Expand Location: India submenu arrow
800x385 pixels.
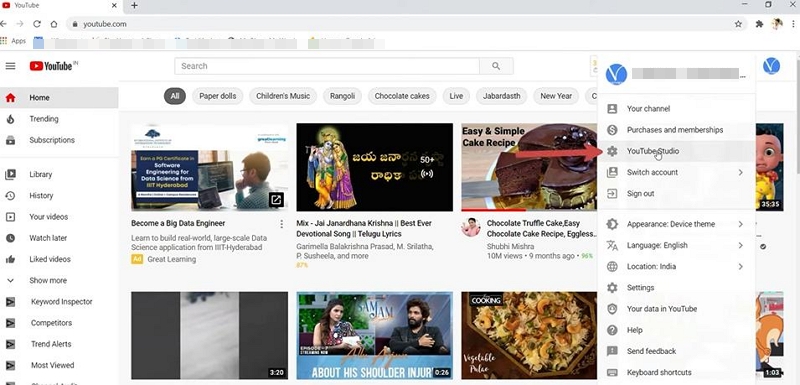[740, 267]
